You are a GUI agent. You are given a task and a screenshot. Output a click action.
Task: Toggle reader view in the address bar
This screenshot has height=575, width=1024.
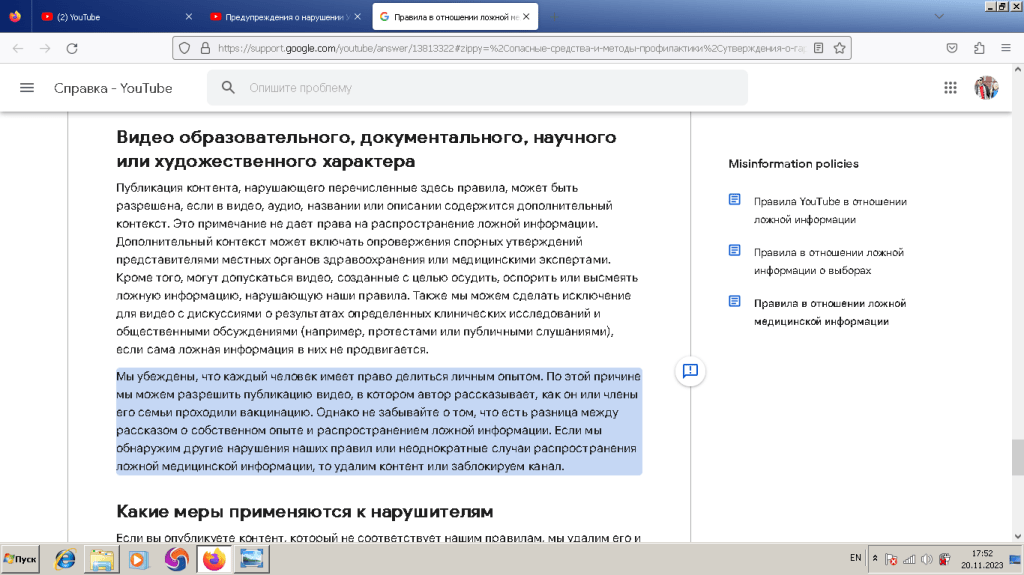(818, 48)
